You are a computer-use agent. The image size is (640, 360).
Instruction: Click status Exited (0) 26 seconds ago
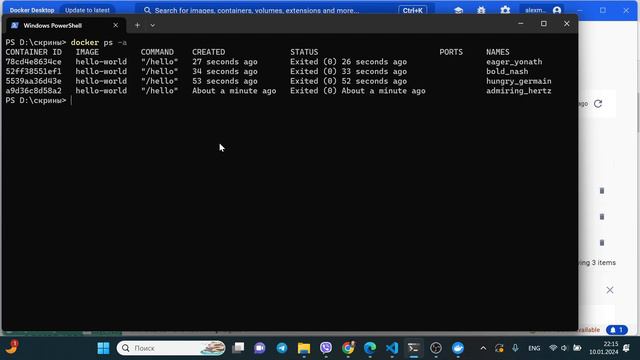pos(349,62)
